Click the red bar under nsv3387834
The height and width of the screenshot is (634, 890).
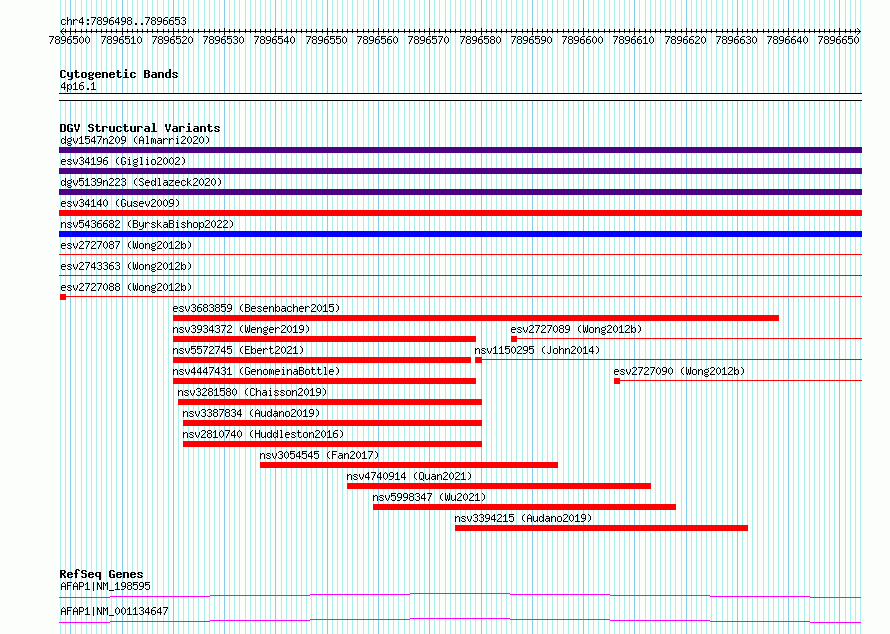pos(332,423)
